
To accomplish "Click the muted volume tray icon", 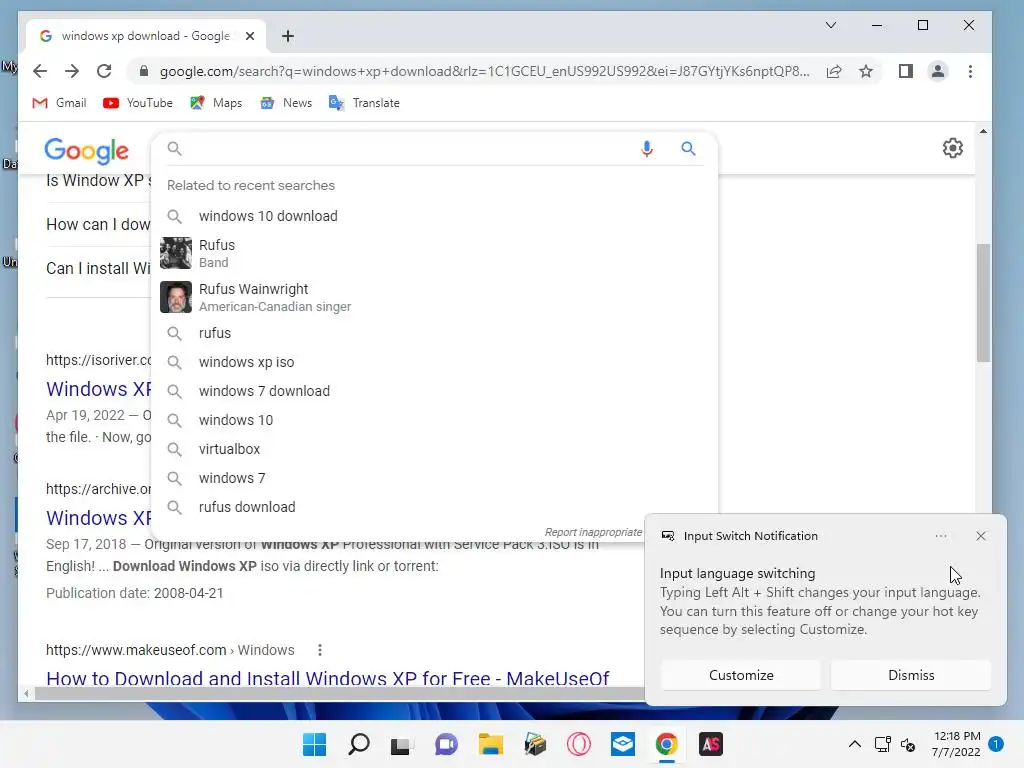I will 908,744.
